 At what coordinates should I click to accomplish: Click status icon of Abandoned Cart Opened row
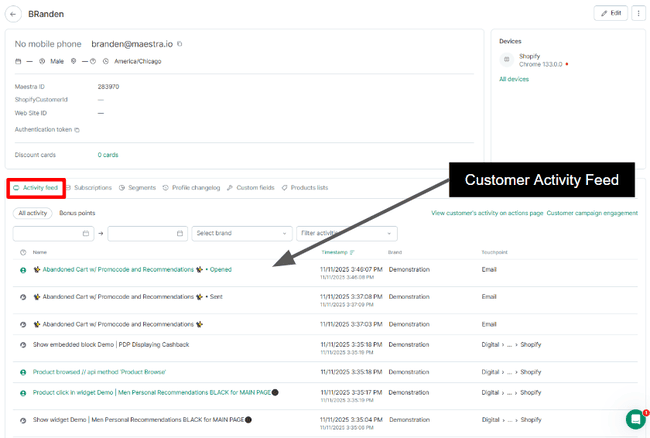[23, 270]
